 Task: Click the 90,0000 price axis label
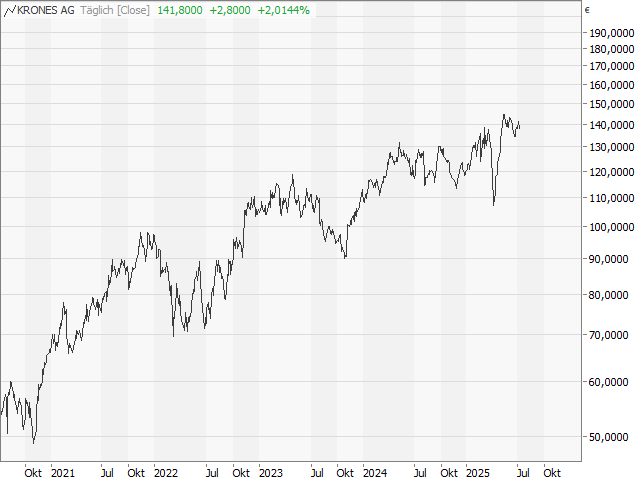click(x=609, y=259)
